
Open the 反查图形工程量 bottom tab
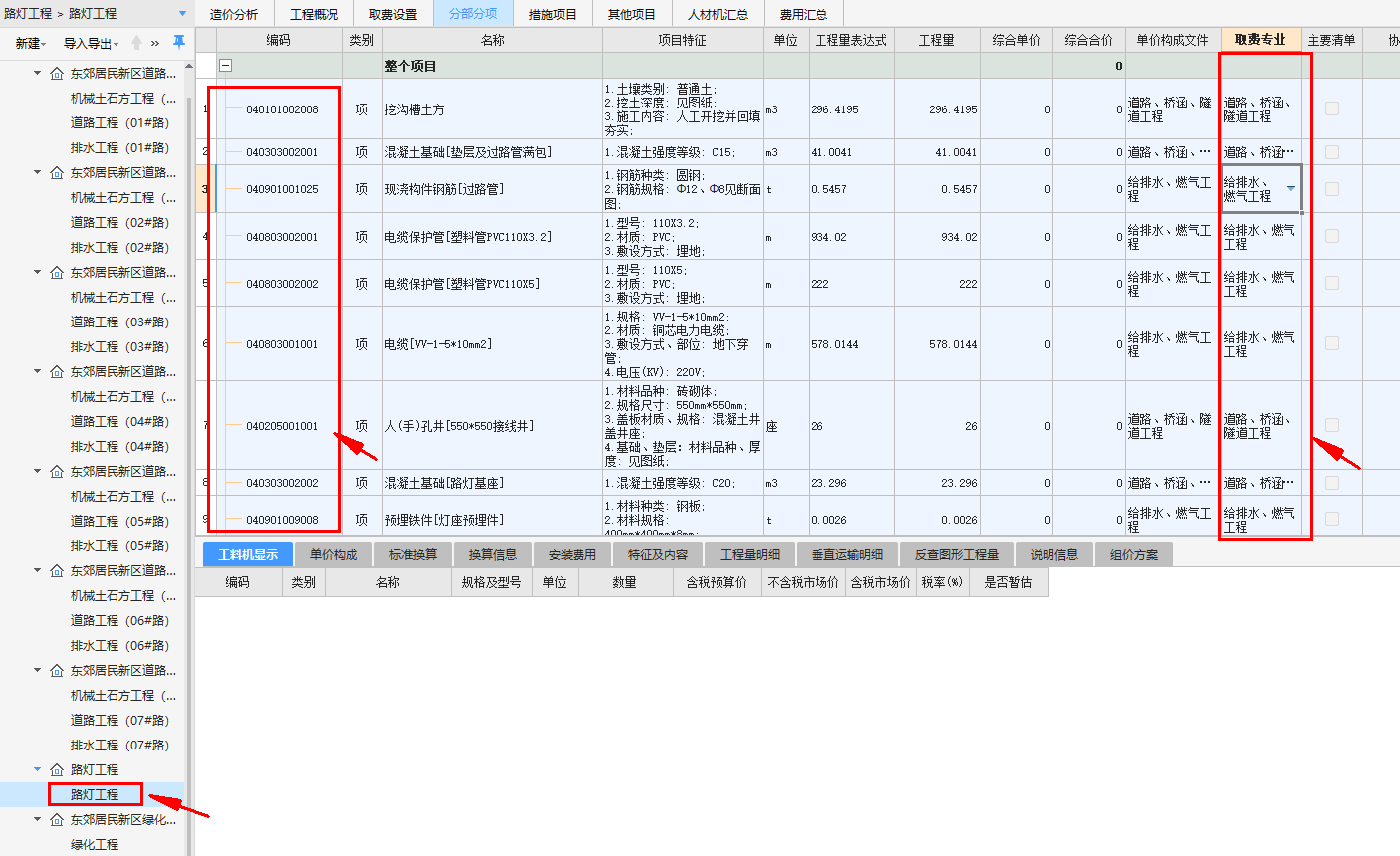click(x=957, y=554)
